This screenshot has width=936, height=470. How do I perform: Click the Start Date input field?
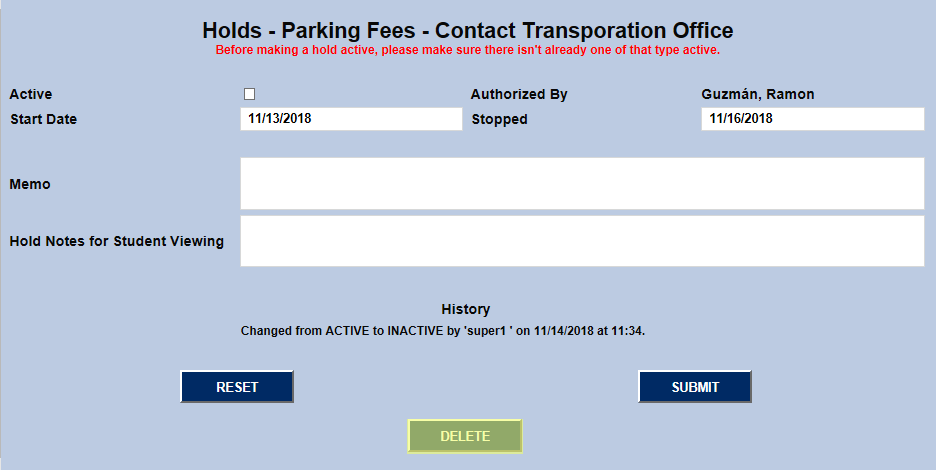pyautogui.click(x=351, y=119)
